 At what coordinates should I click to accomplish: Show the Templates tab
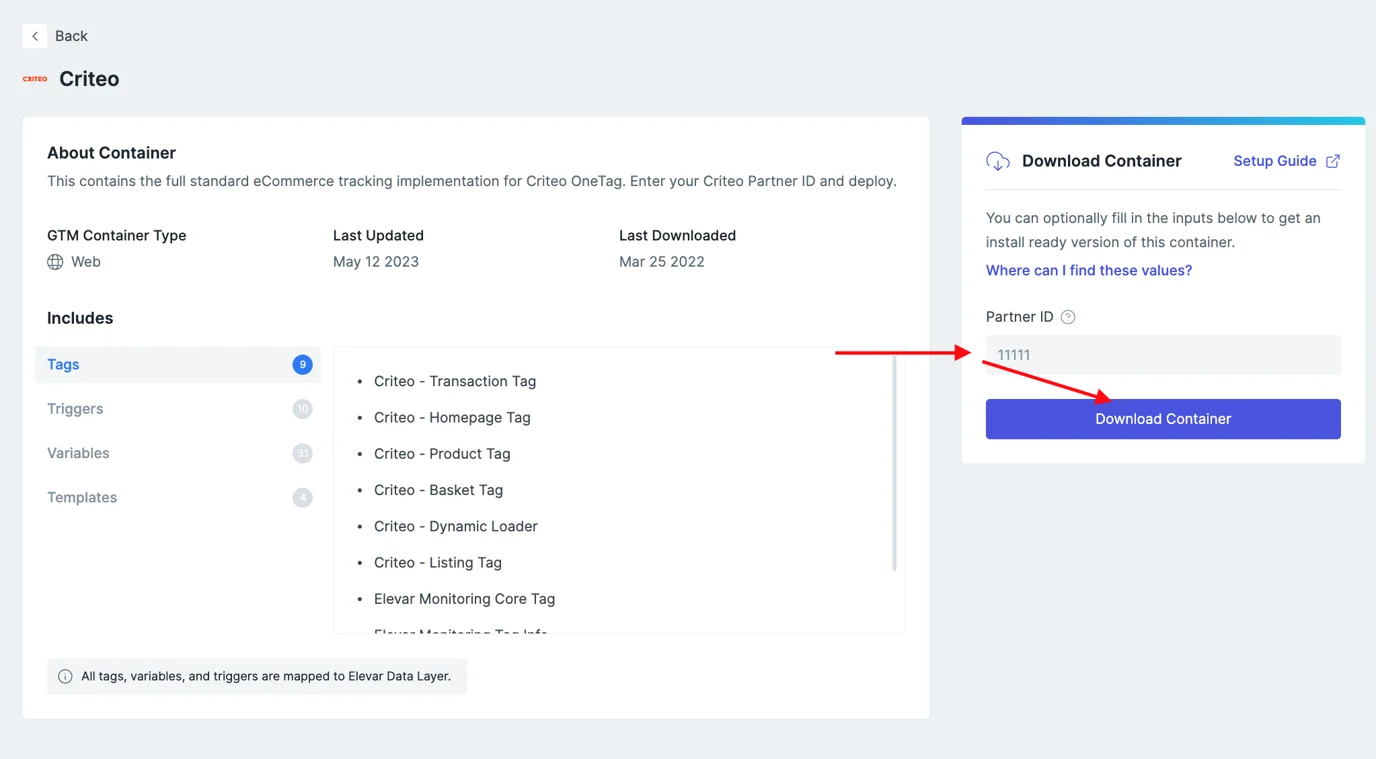pos(178,497)
